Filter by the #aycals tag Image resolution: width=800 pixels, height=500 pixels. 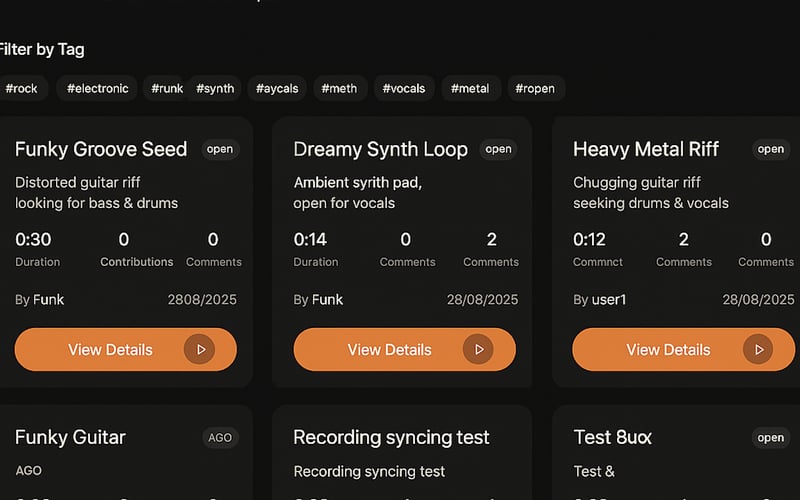277,88
